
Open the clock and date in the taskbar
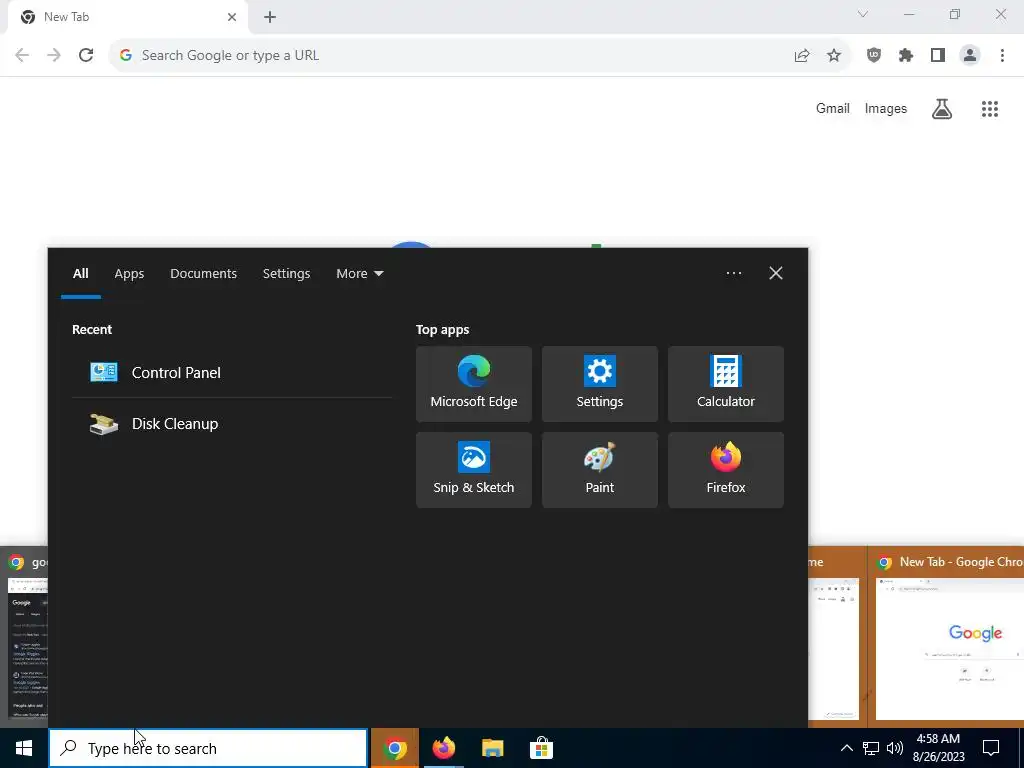point(938,748)
